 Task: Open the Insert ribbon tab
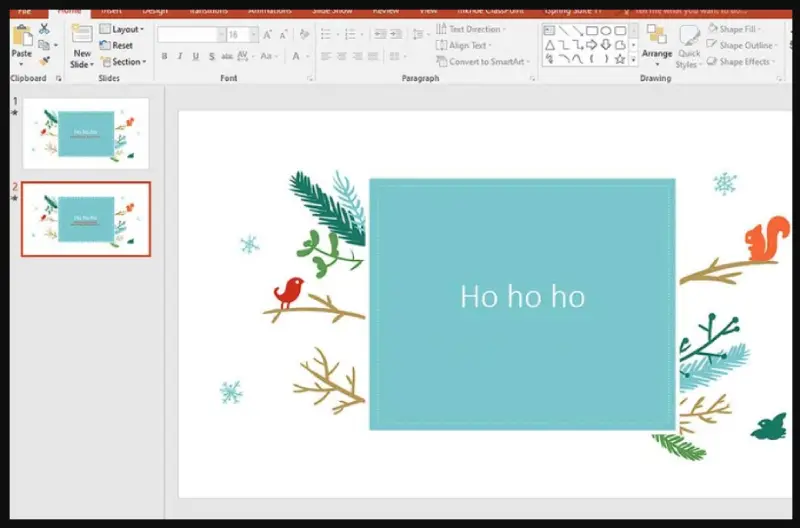pos(111,11)
